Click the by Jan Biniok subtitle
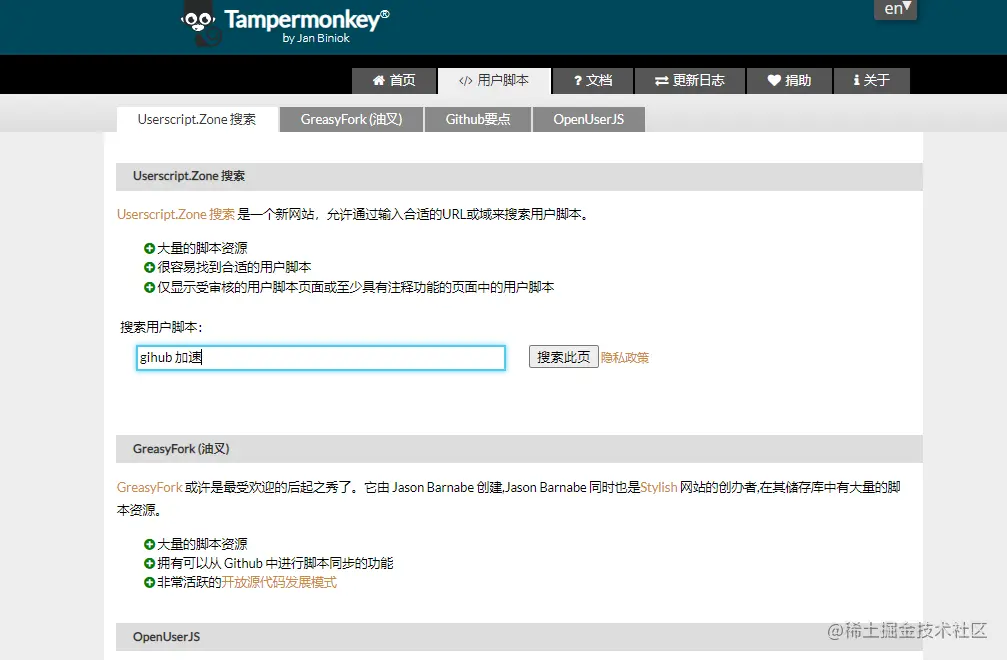The width and height of the screenshot is (1007, 660). (x=316, y=38)
